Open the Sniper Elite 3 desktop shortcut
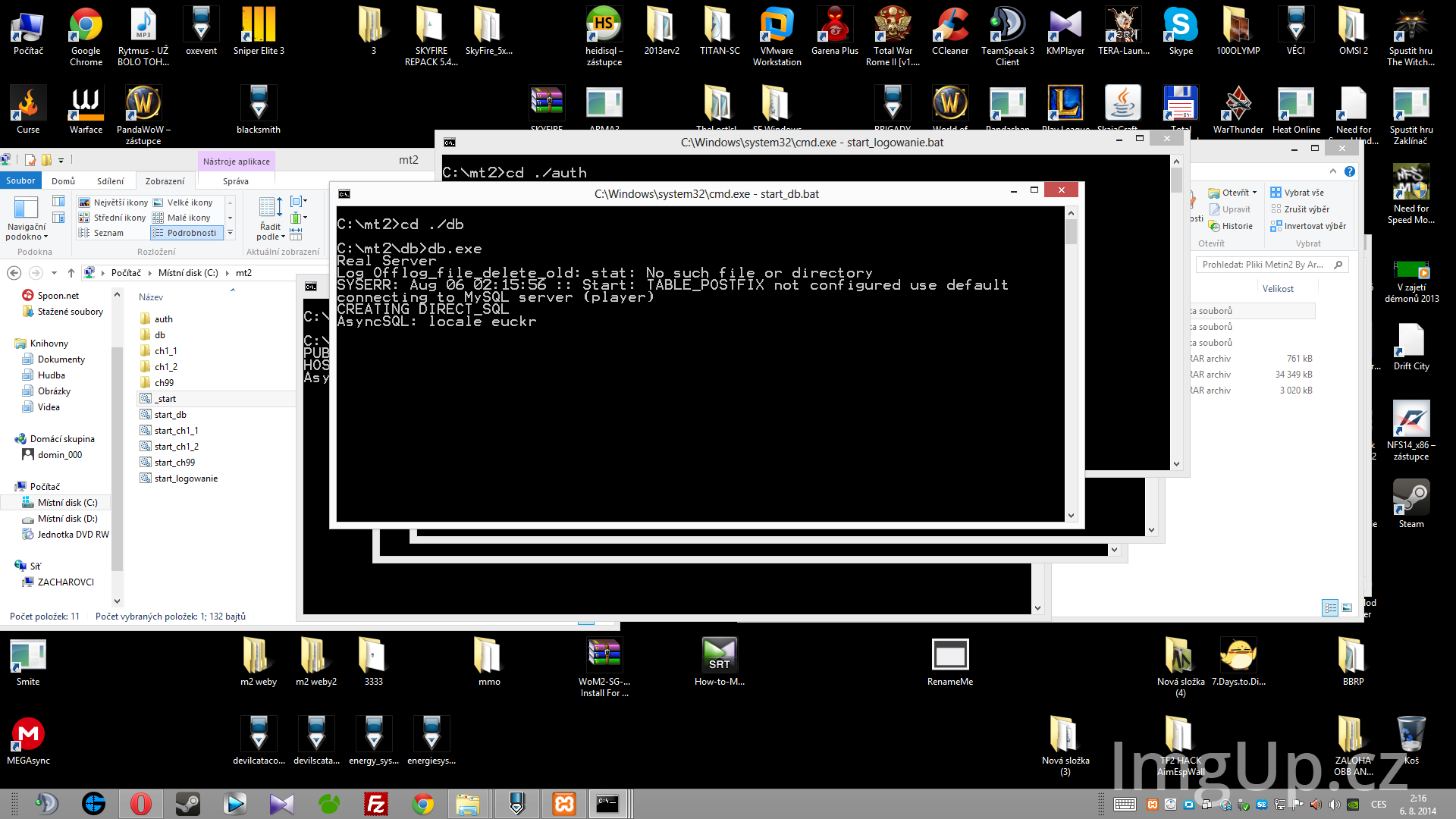 click(x=259, y=30)
